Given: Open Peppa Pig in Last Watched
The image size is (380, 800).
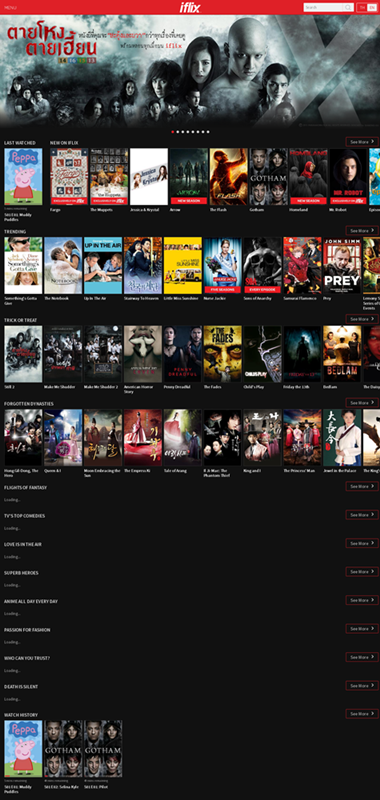Looking at the screenshot, I should 23,177.
